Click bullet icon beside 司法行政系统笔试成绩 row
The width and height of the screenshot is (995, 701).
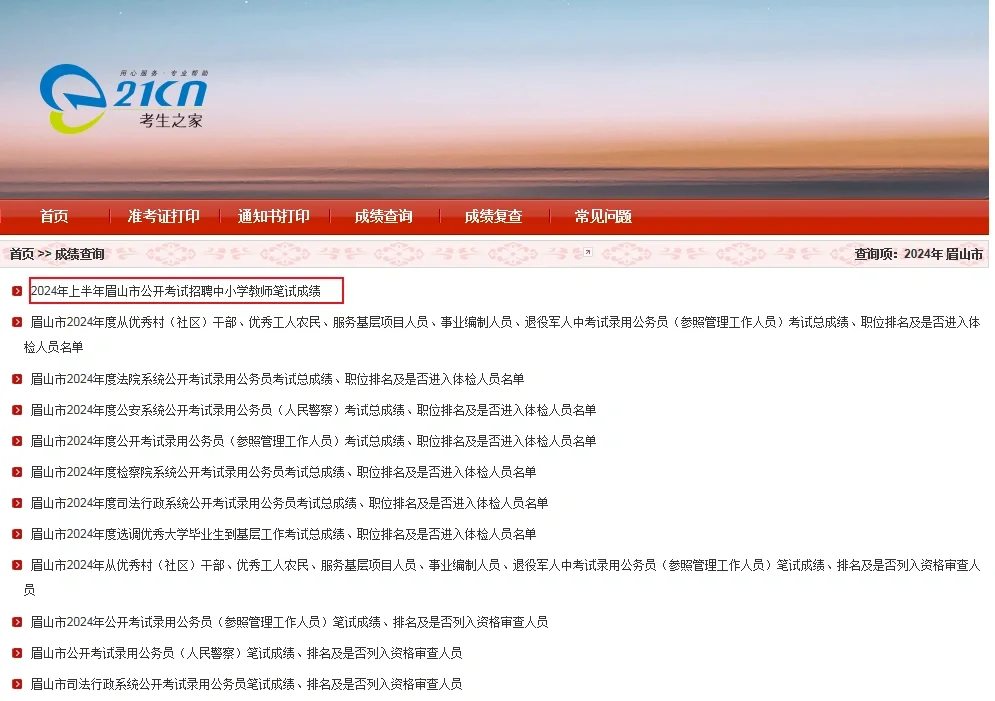point(17,684)
